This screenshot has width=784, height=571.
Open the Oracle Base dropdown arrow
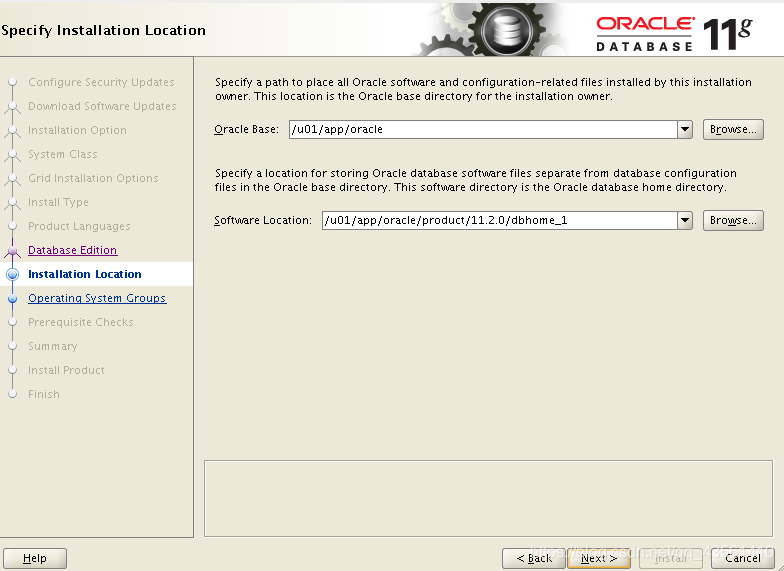[x=685, y=130]
